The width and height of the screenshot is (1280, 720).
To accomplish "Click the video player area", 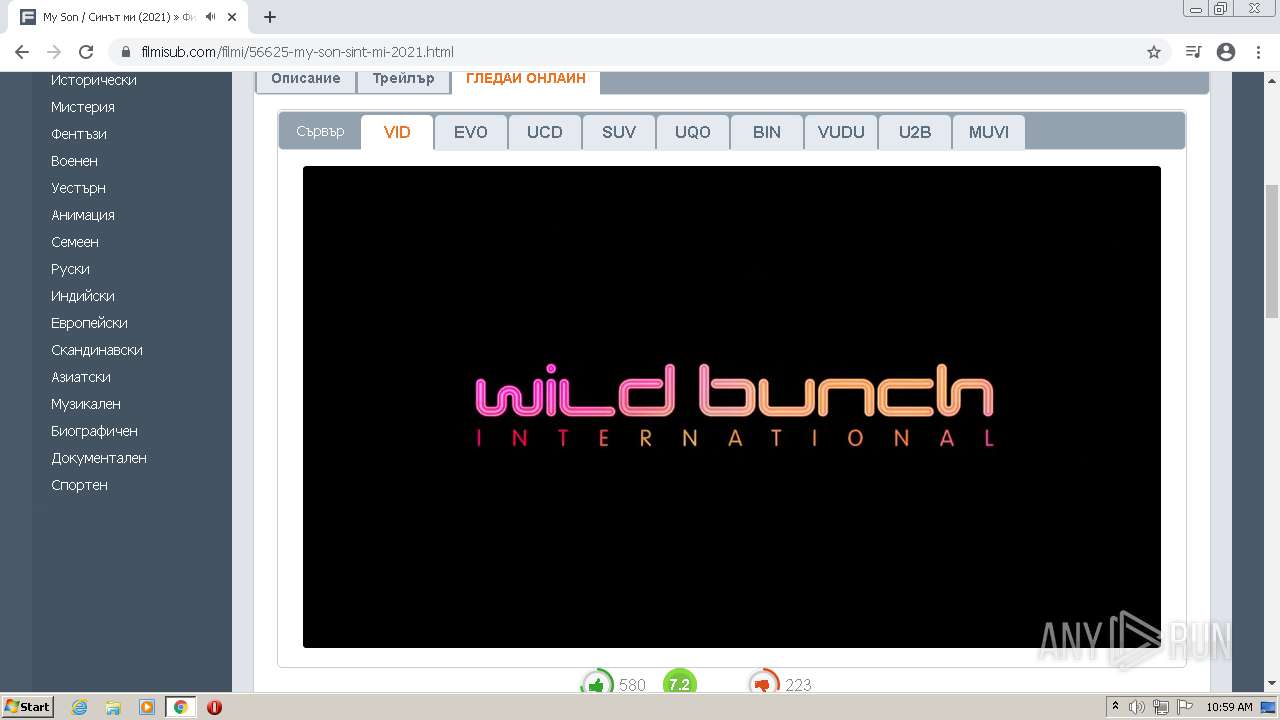I will (732, 407).
